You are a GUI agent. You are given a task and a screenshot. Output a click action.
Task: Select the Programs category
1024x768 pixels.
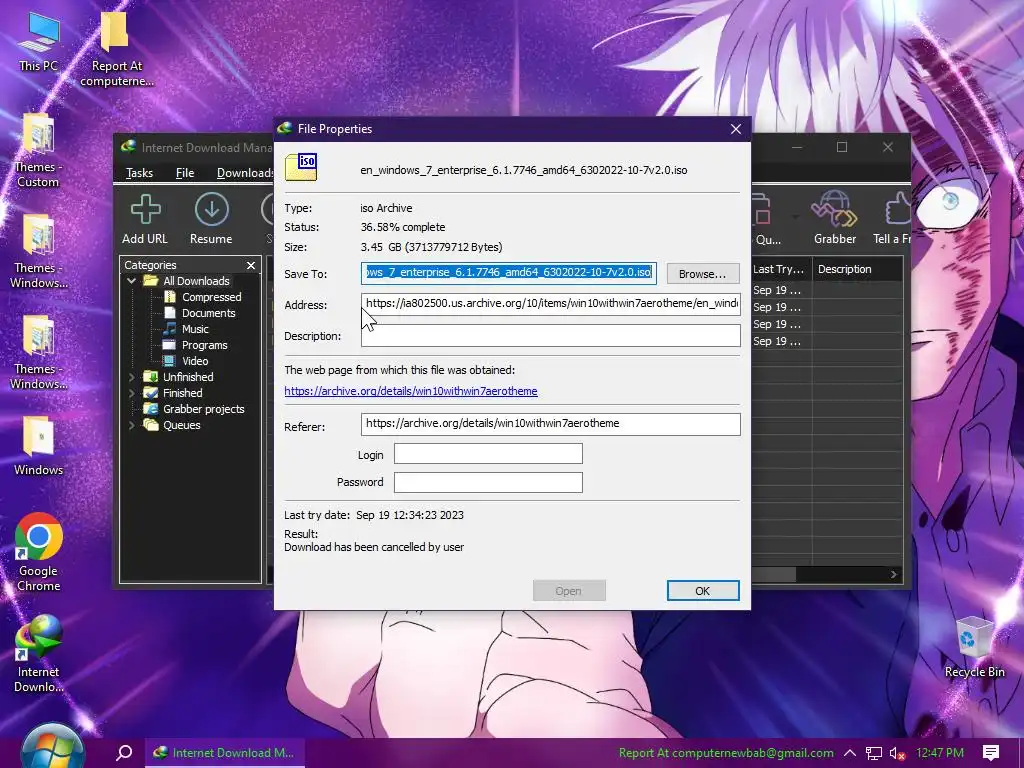(204, 345)
